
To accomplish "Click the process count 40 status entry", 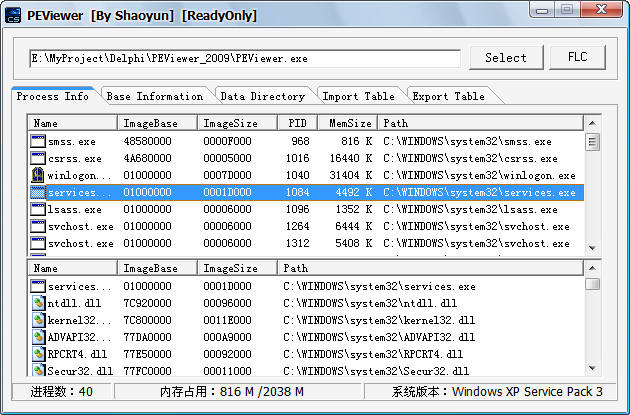I will (x=62, y=391).
